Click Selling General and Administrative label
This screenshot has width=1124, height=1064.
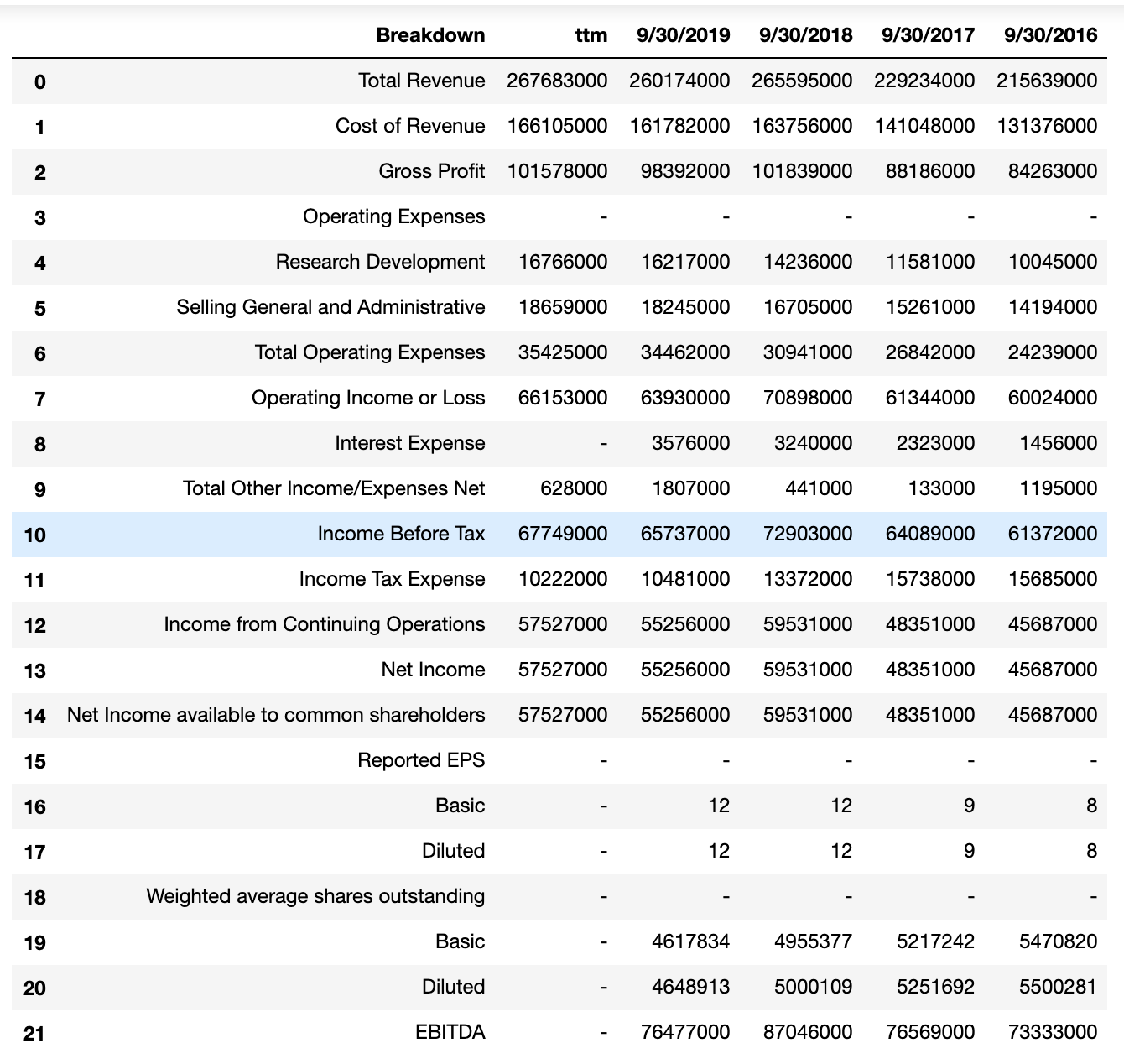[330, 307]
